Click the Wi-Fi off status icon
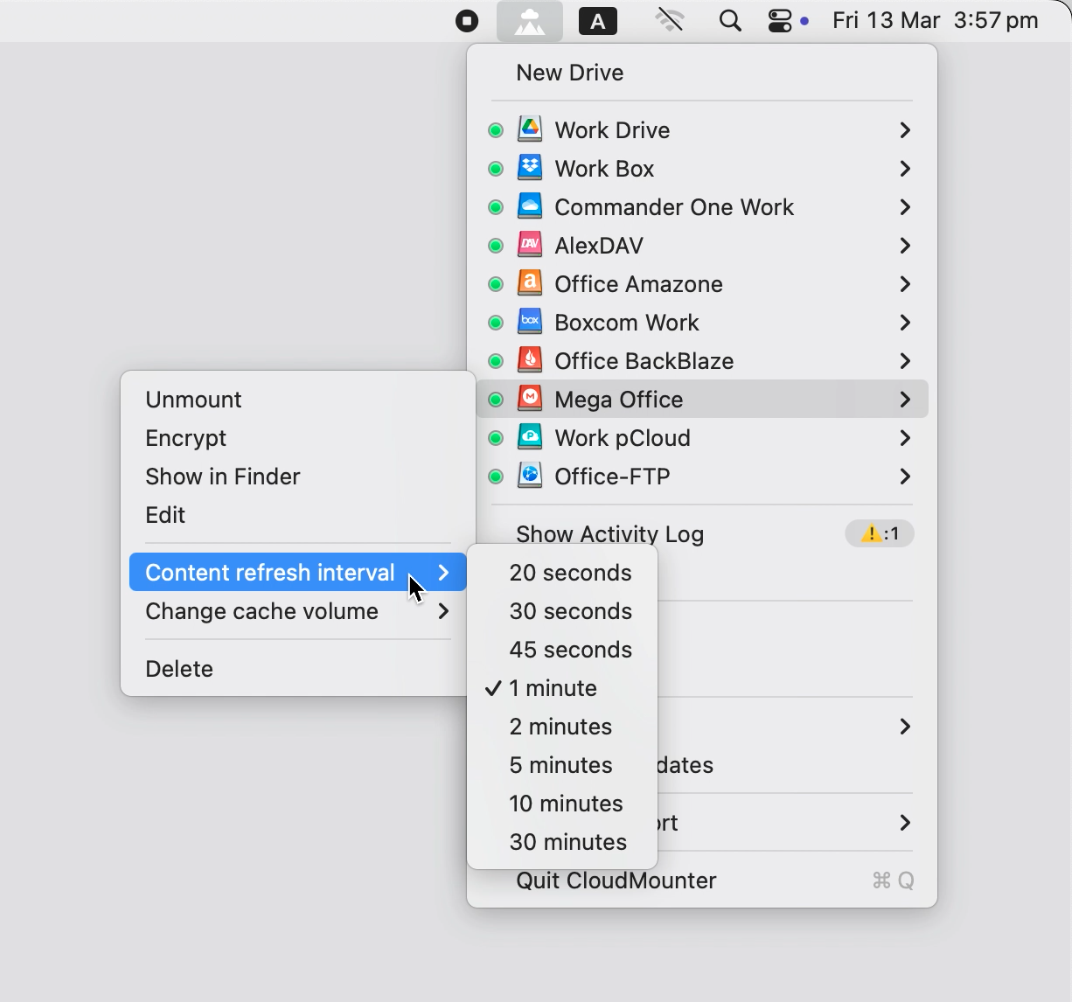Image resolution: width=1072 pixels, height=1002 pixels. click(669, 21)
